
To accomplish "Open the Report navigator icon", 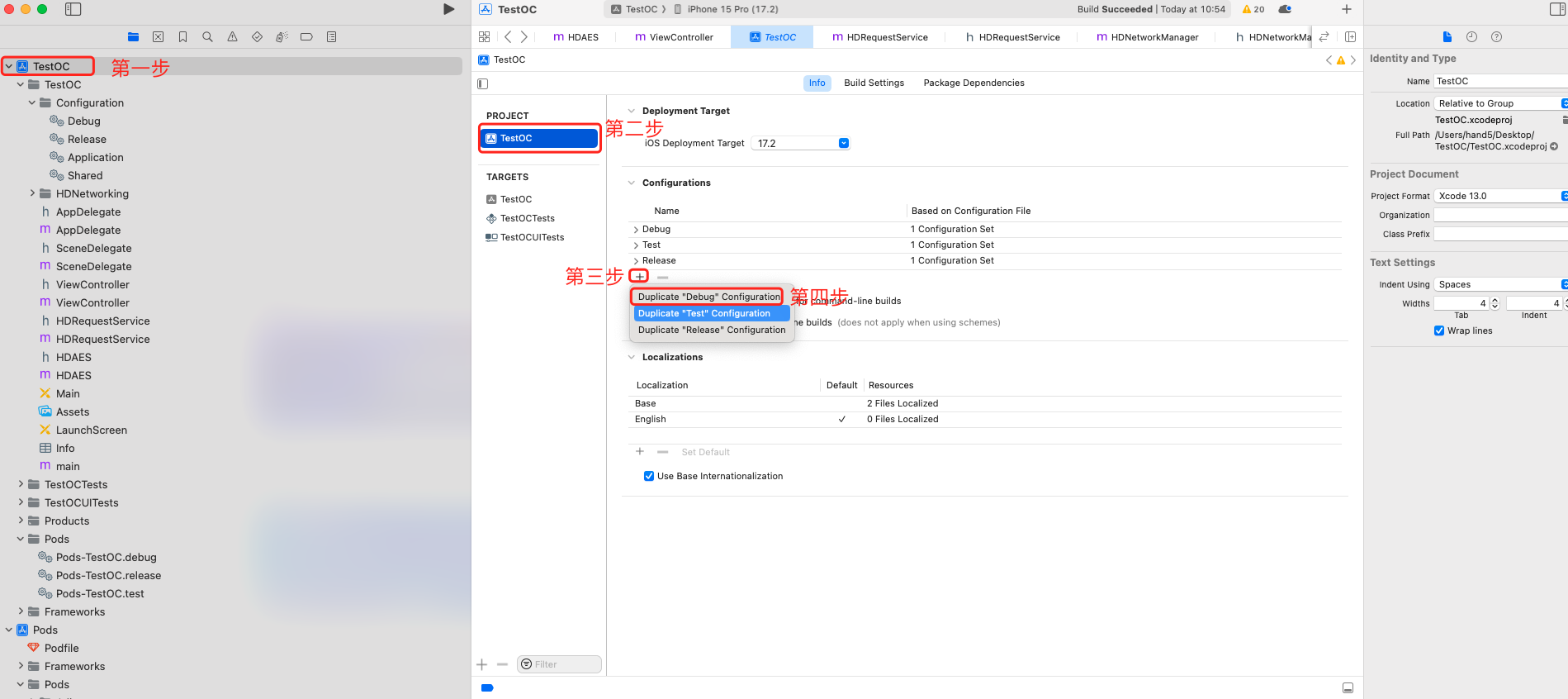I will [331, 37].
